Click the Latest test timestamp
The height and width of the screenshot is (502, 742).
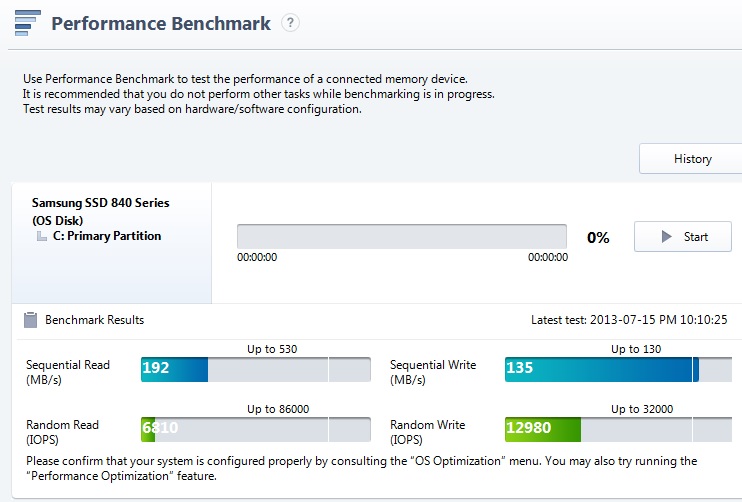629,320
